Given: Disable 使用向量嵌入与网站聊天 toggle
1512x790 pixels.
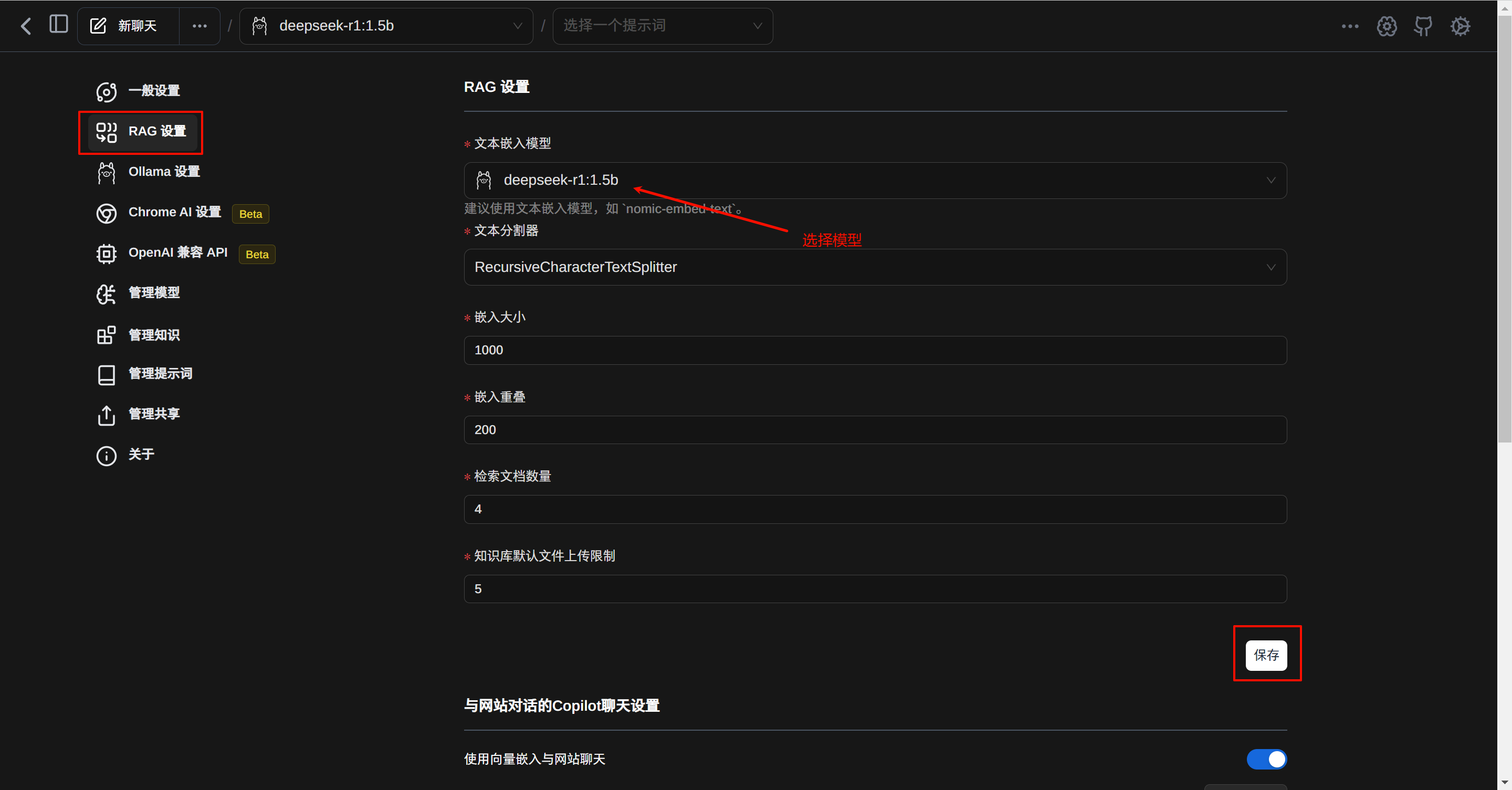Looking at the screenshot, I should (x=1266, y=759).
